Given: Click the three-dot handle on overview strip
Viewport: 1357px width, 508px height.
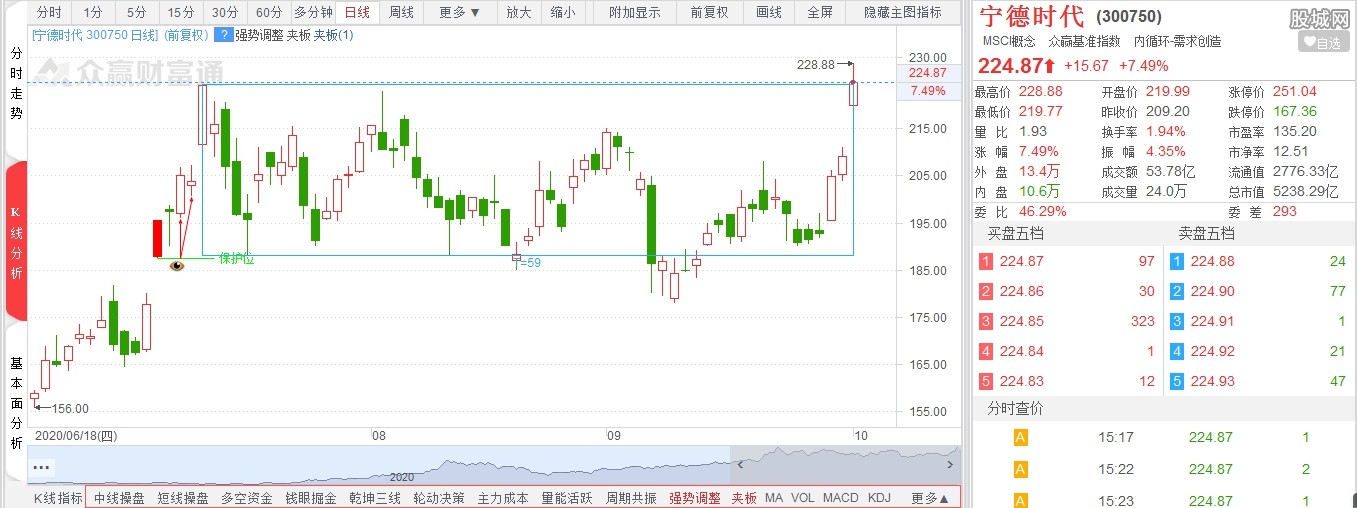Looking at the screenshot, I should [41, 467].
